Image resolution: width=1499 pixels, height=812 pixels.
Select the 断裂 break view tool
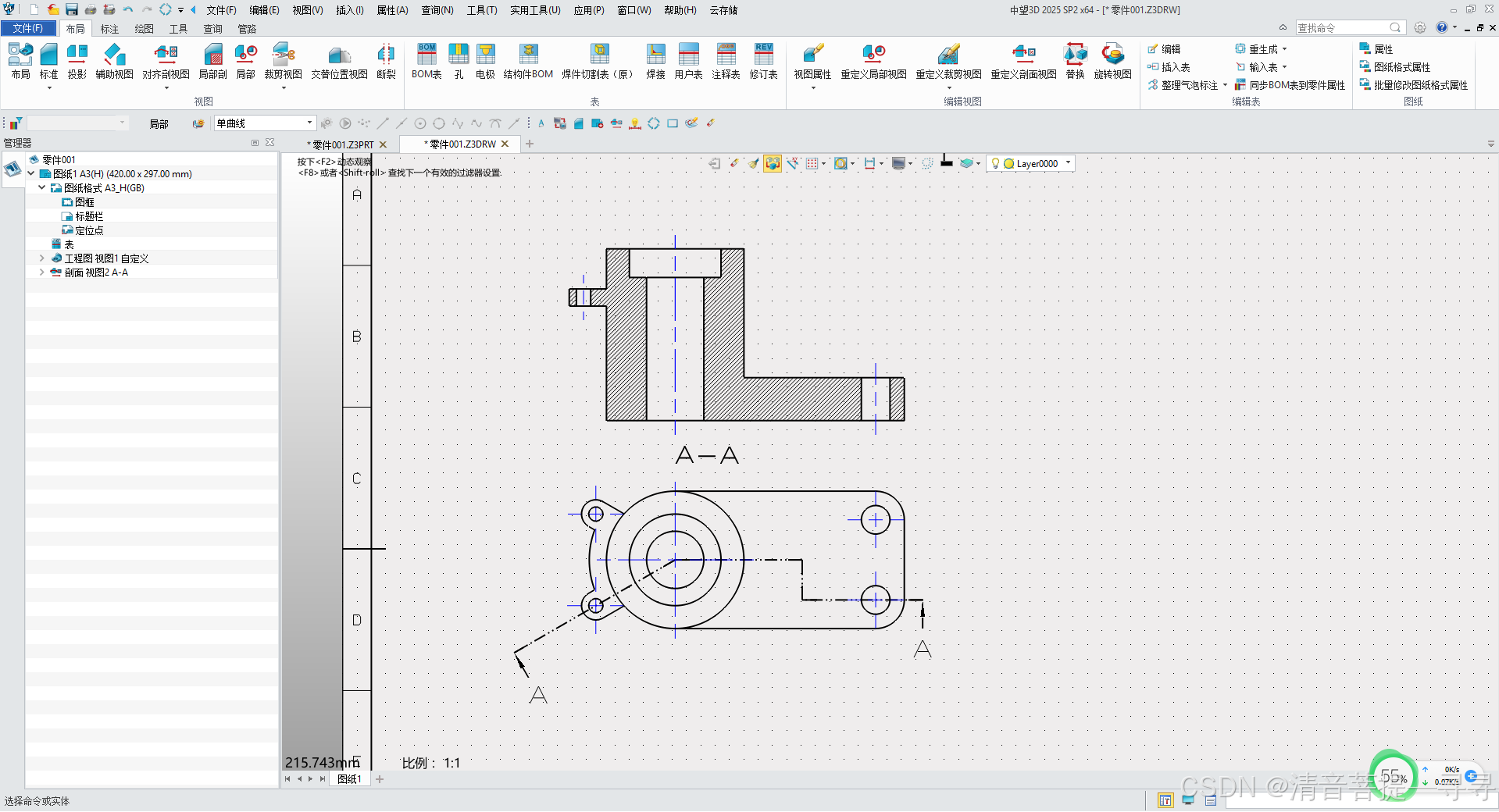click(x=386, y=62)
